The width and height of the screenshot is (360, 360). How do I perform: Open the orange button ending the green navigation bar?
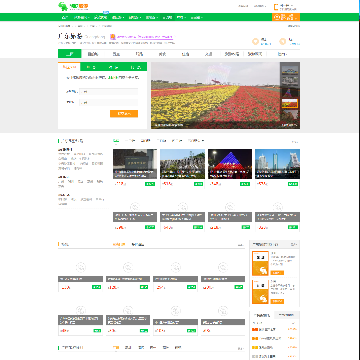tap(286, 17)
